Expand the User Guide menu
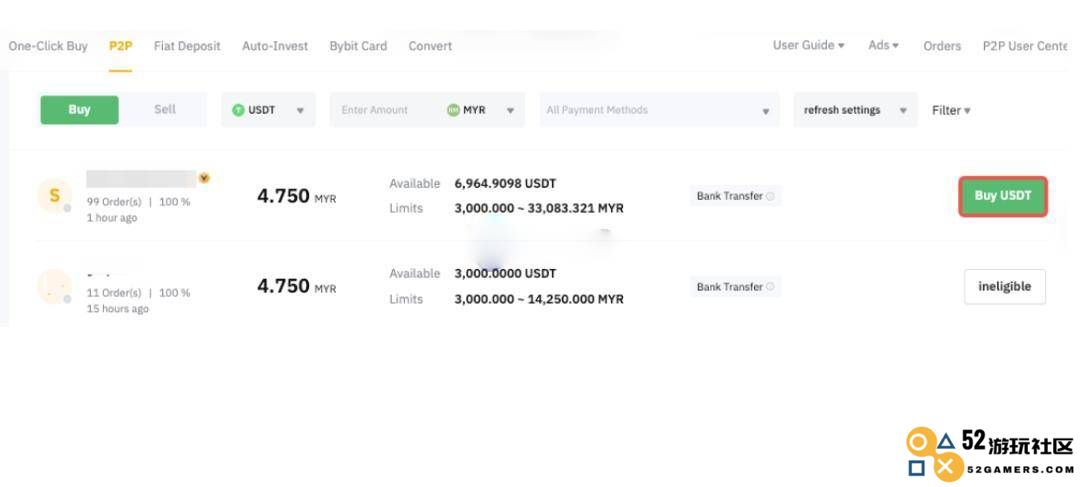The image size is (1083, 487). 808,45
